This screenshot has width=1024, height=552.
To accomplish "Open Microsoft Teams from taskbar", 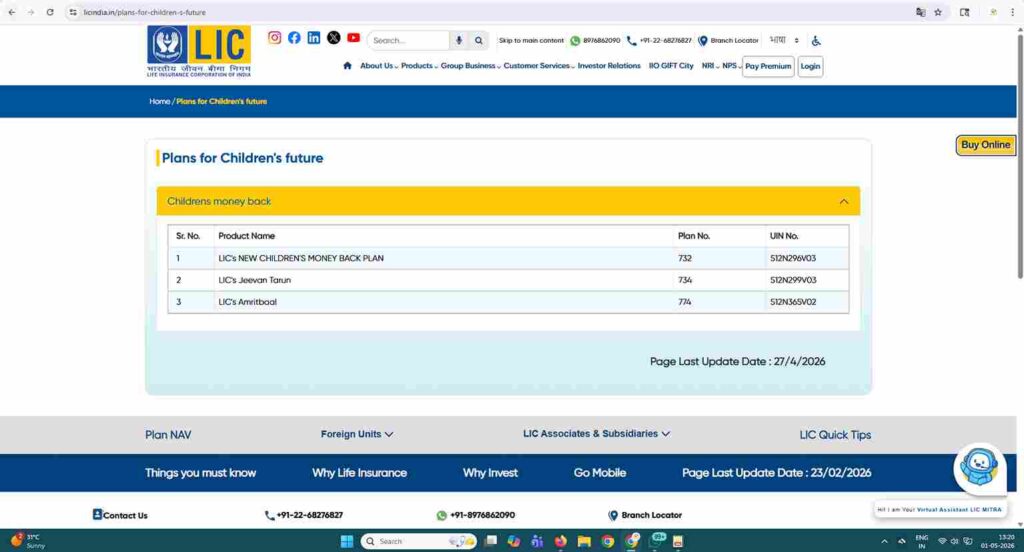I will [537, 541].
